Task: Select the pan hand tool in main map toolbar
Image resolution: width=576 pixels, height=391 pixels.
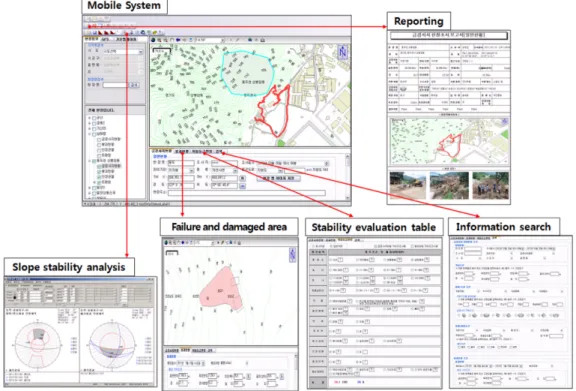Action: click(x=172, y=40)
